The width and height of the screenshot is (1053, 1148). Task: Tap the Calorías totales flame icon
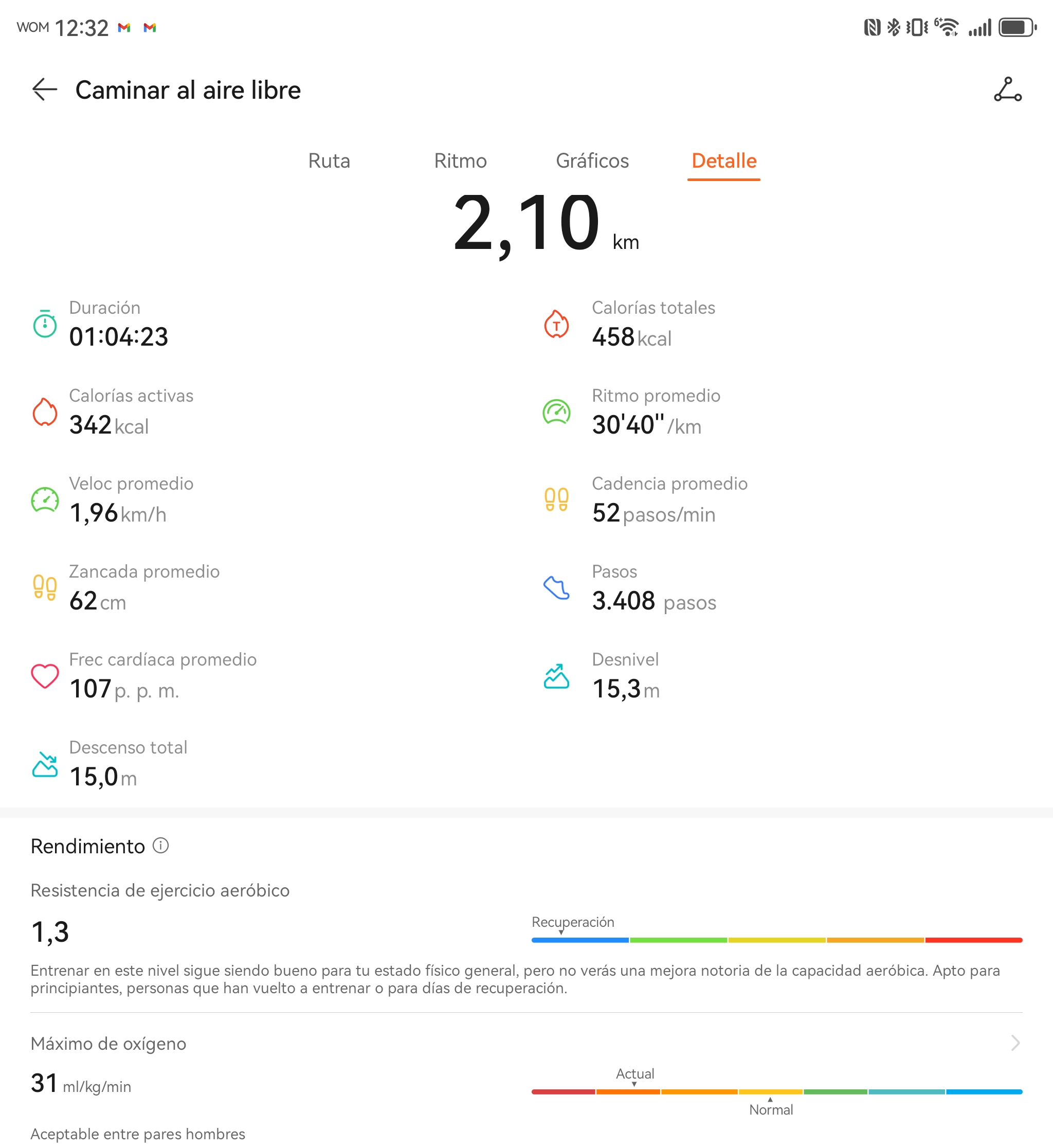(556, 324)
